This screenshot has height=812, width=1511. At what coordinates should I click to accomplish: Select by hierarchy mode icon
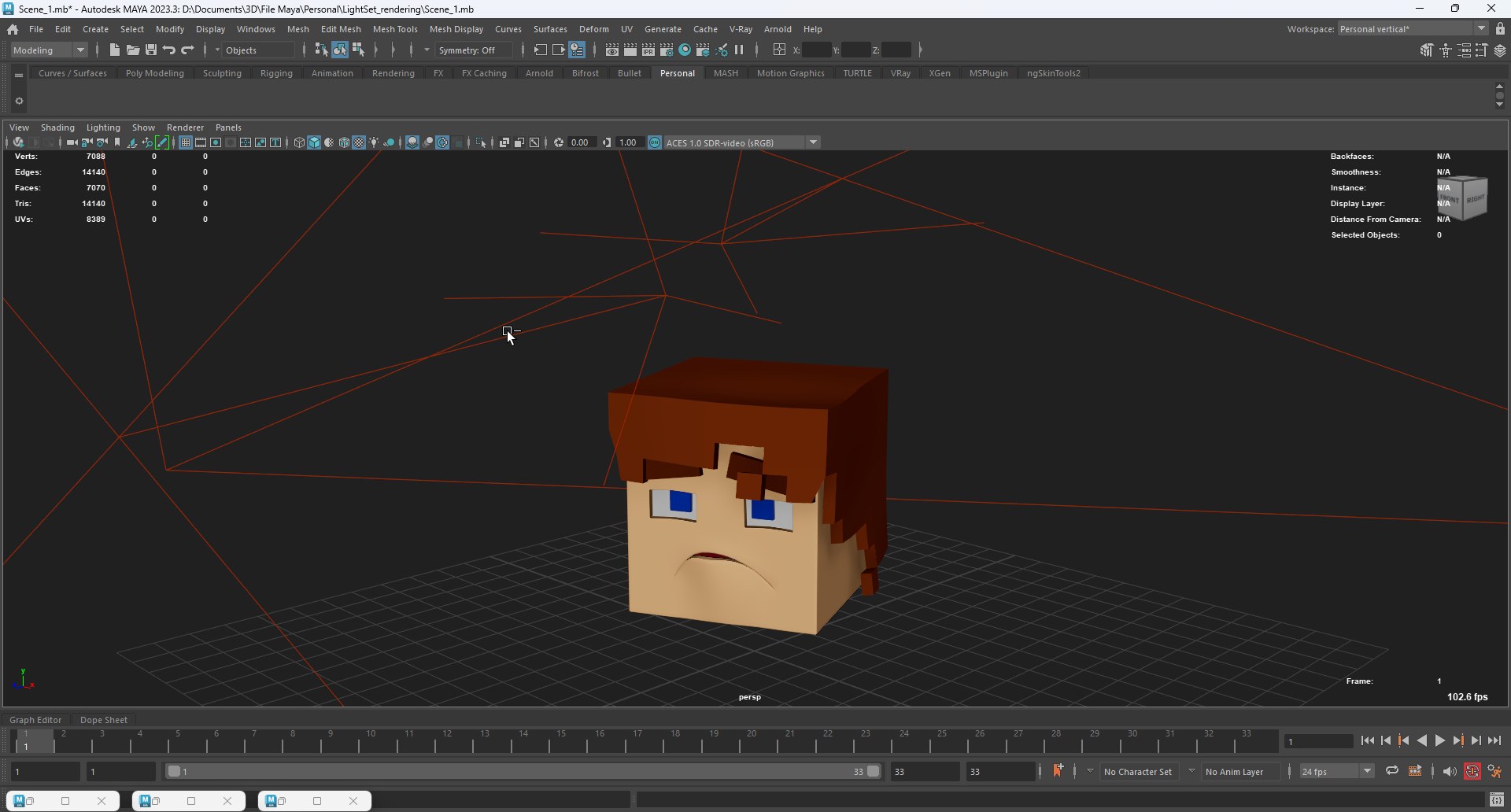321,50
